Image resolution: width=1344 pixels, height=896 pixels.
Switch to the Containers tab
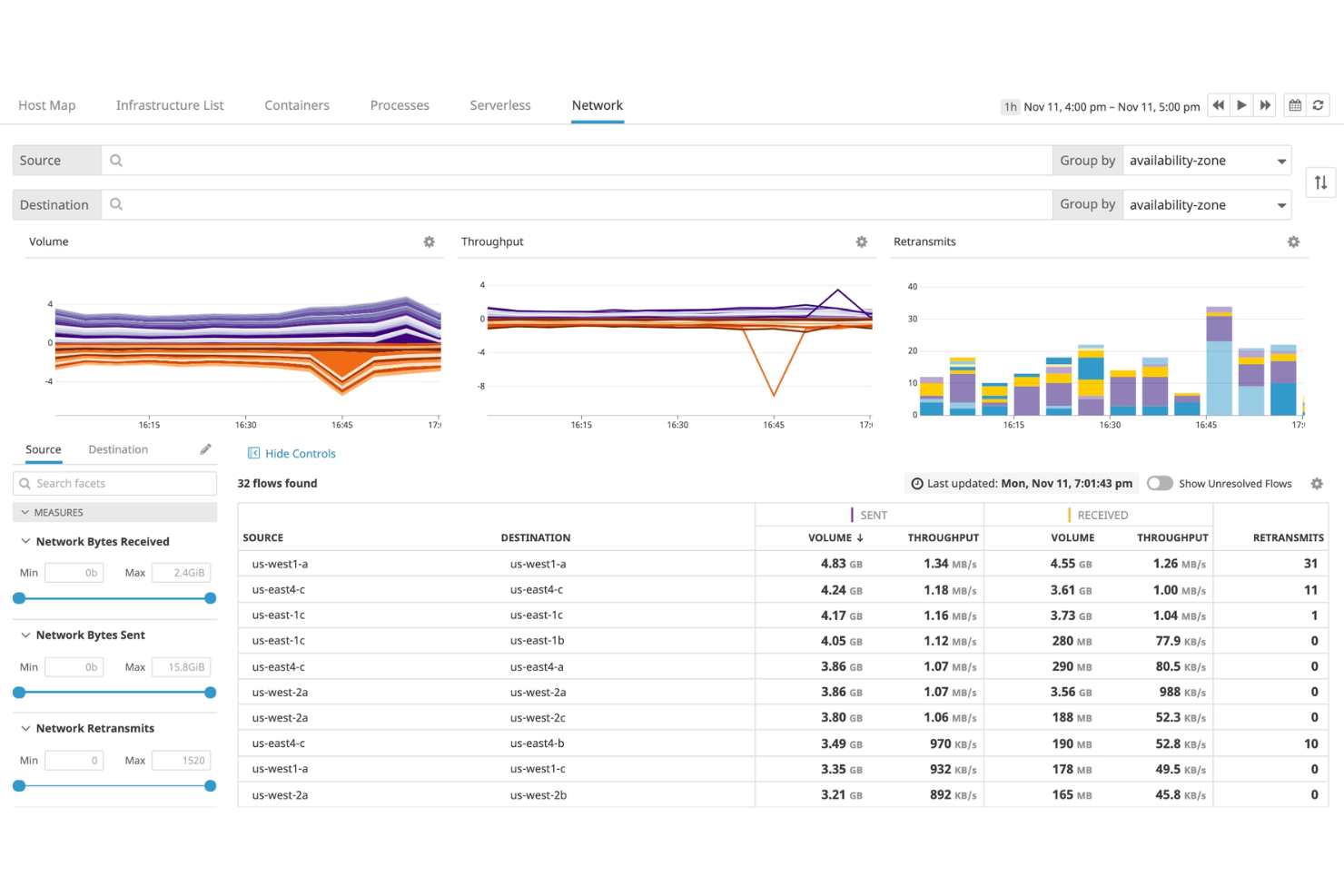[296, 104]
